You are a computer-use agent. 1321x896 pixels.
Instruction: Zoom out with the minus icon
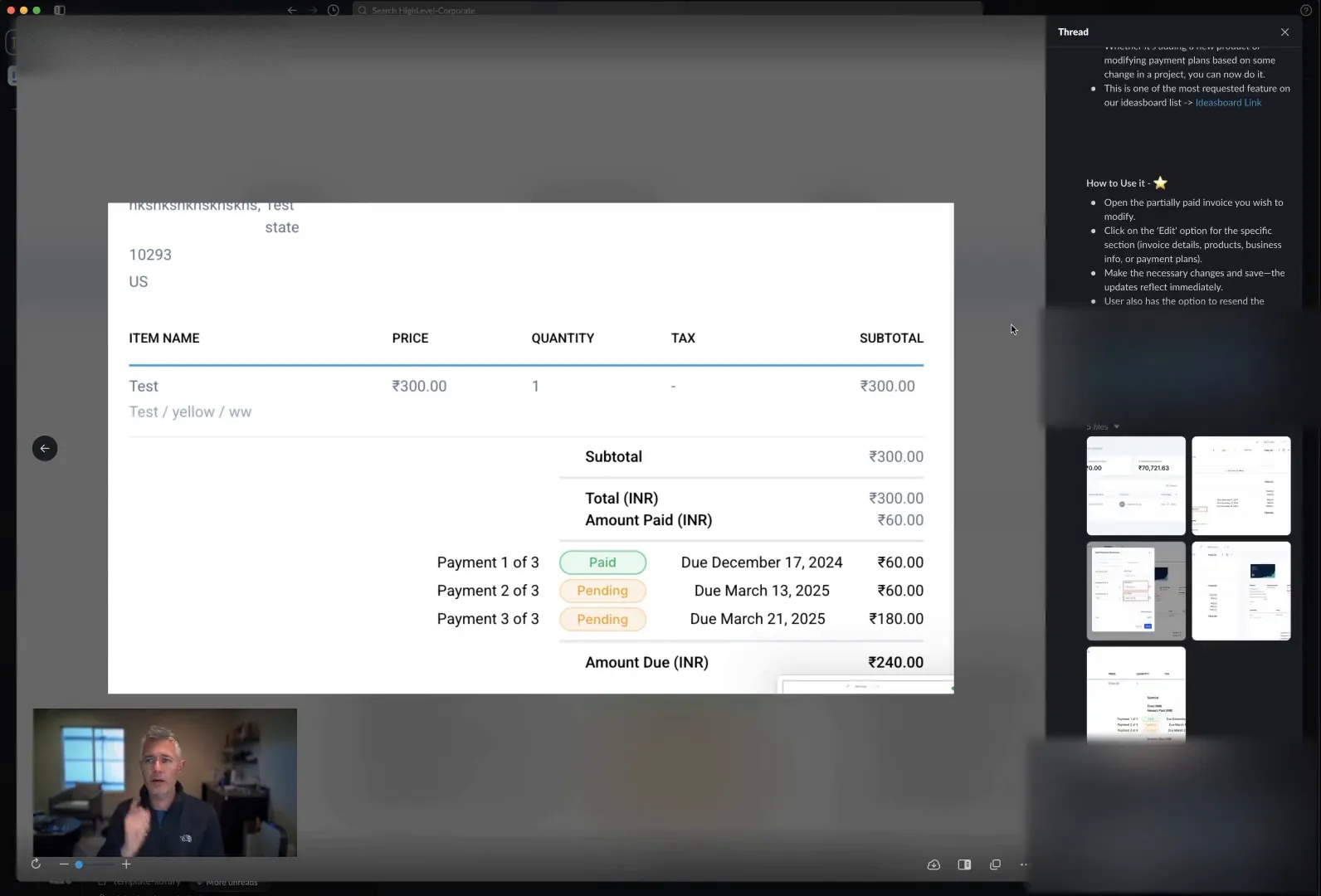coord(64,864)
